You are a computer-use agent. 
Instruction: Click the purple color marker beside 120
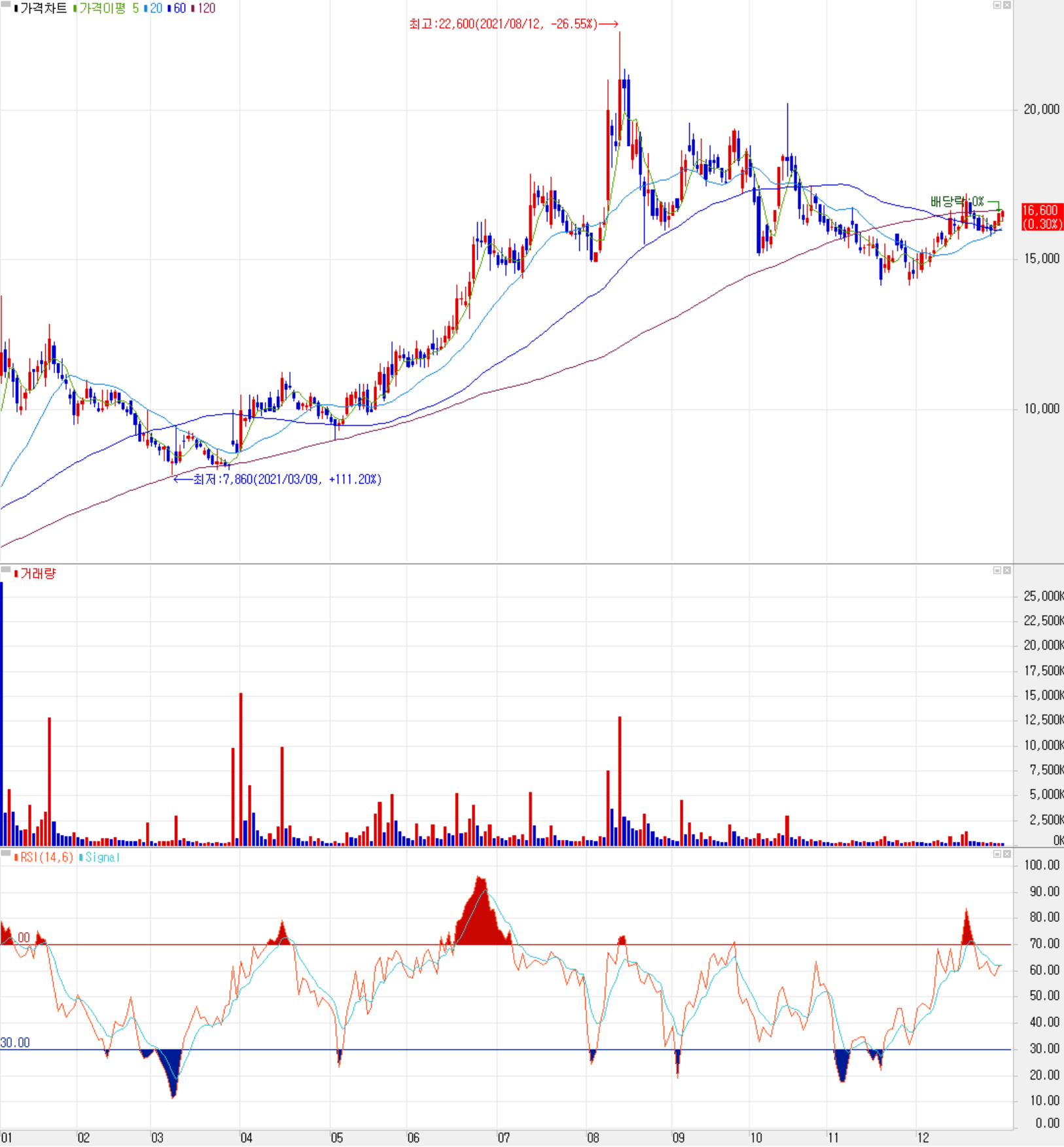[192, 9]
